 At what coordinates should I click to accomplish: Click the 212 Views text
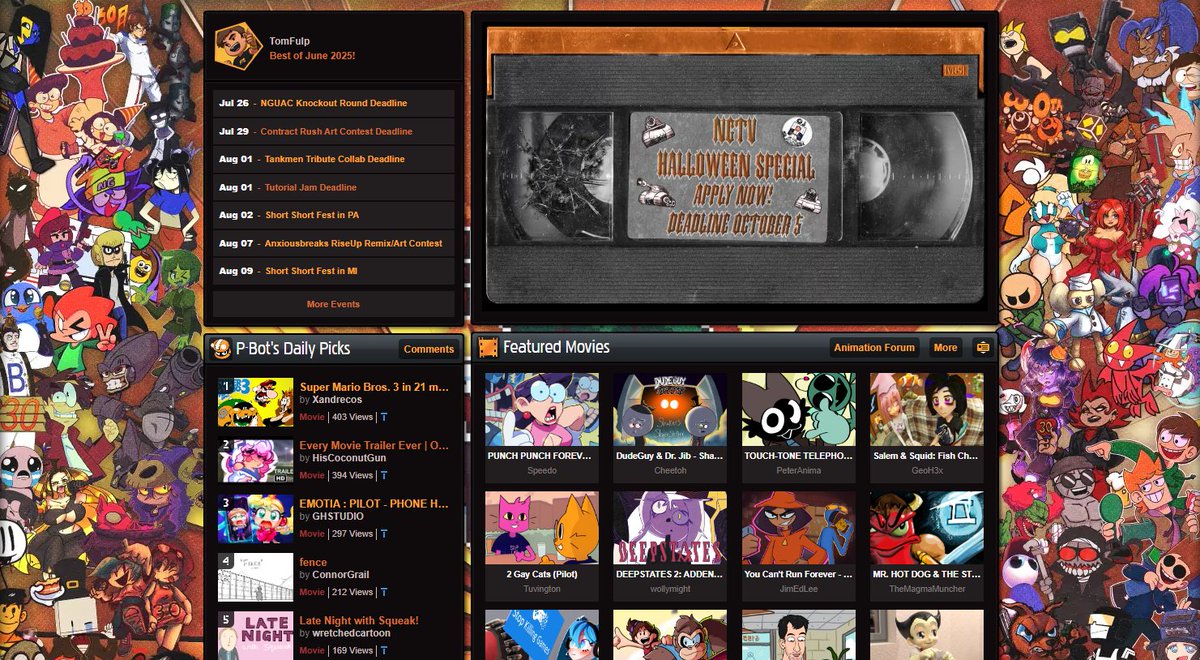coord(352,592)
